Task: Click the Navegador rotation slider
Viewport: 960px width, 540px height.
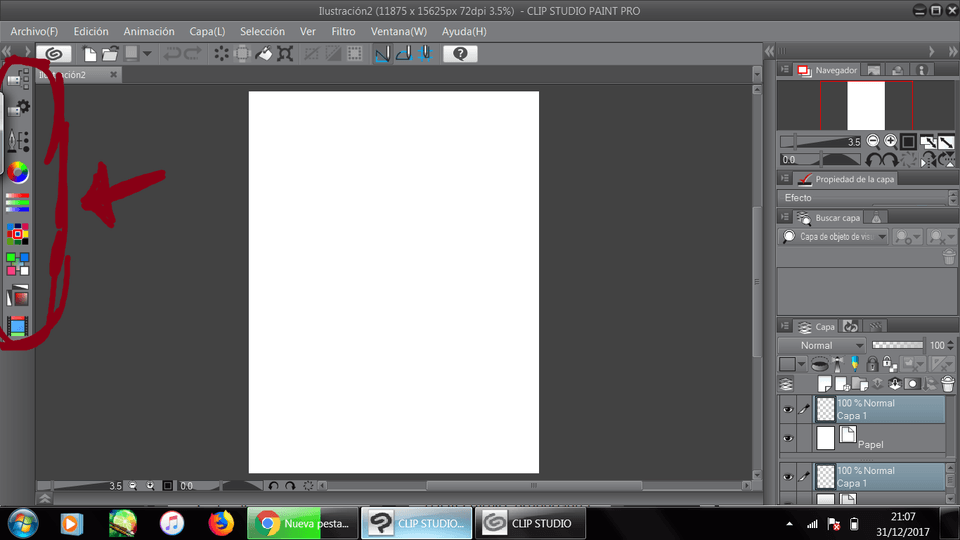Action: (x=821, y=160)
